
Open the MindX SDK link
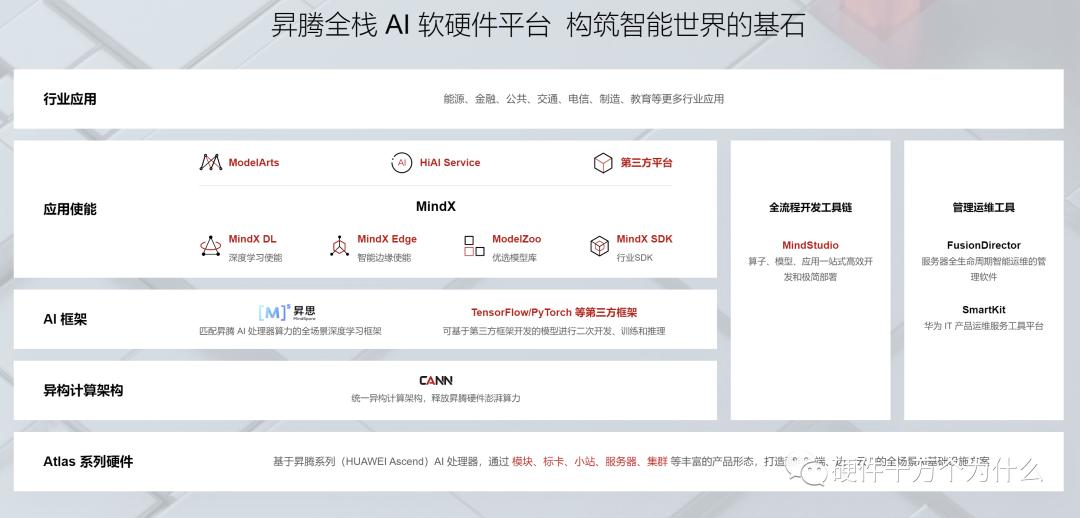[644, 239]
